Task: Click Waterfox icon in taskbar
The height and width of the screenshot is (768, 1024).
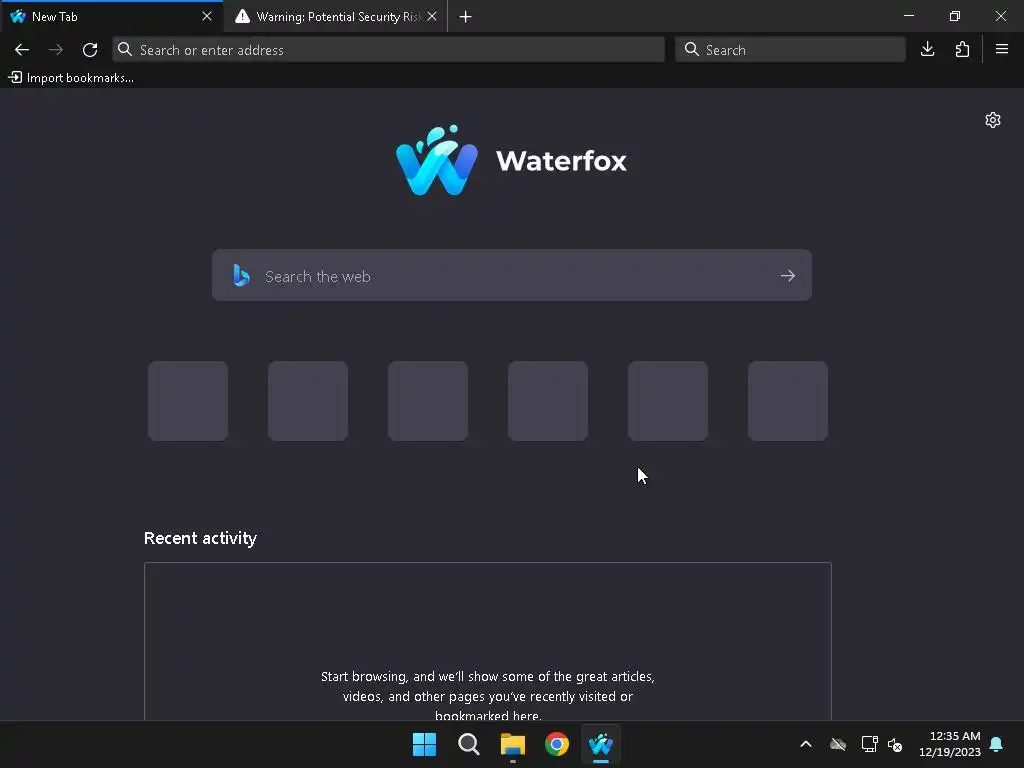Action: coord(601,744)
